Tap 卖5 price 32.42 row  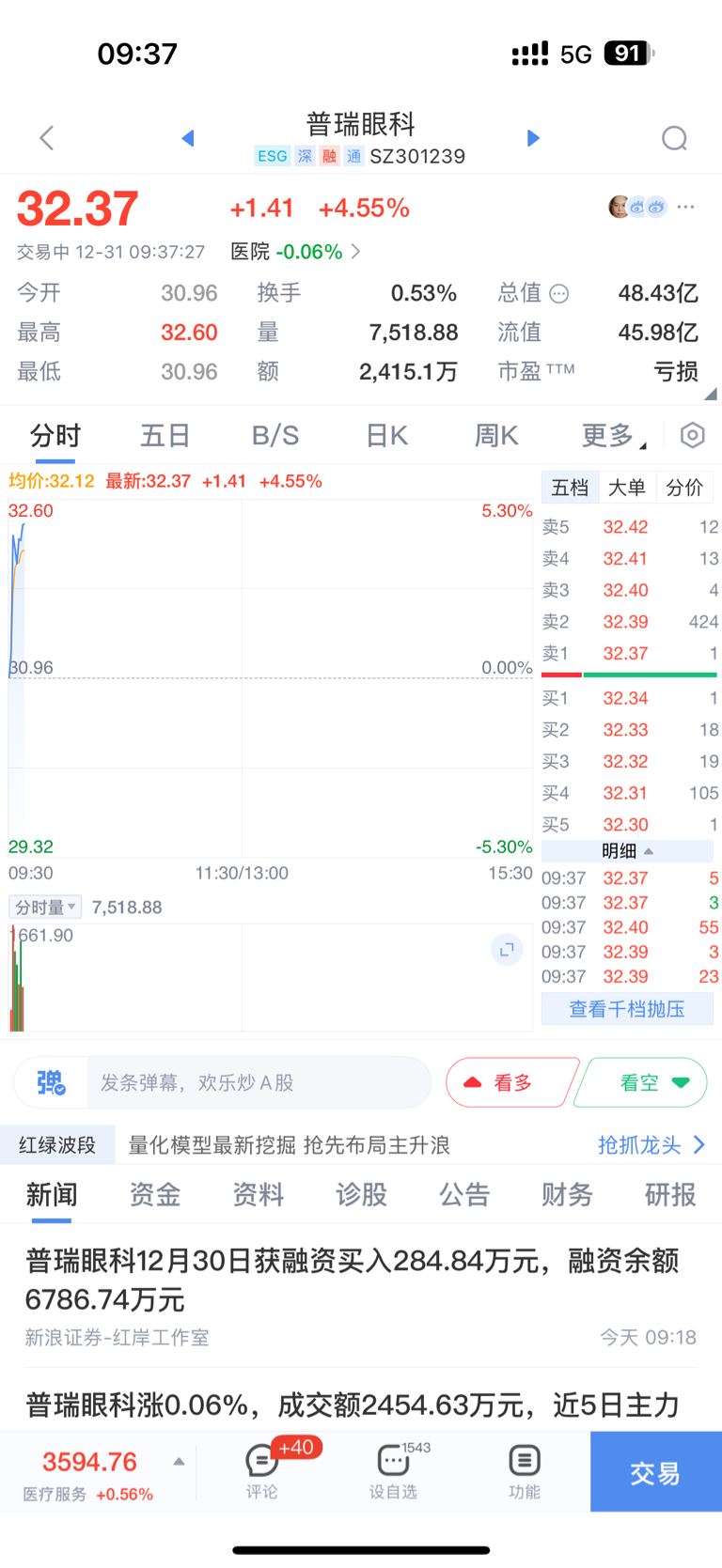(x=630, y=527)
